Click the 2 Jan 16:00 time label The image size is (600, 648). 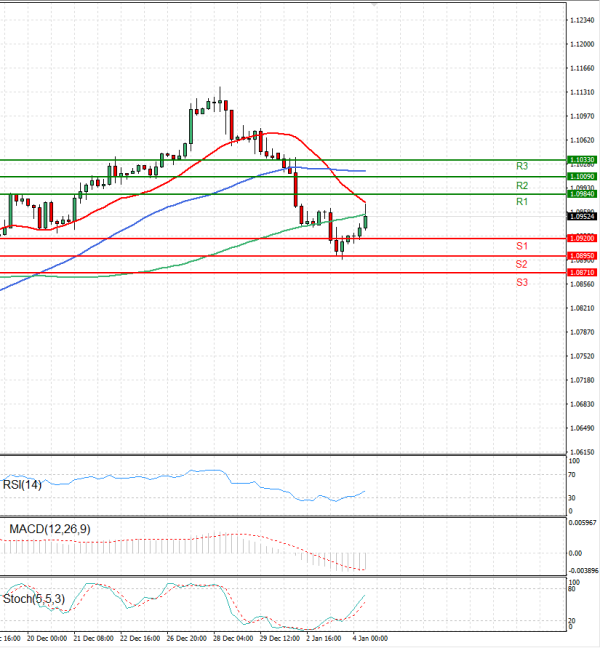(x=324, y=638)
